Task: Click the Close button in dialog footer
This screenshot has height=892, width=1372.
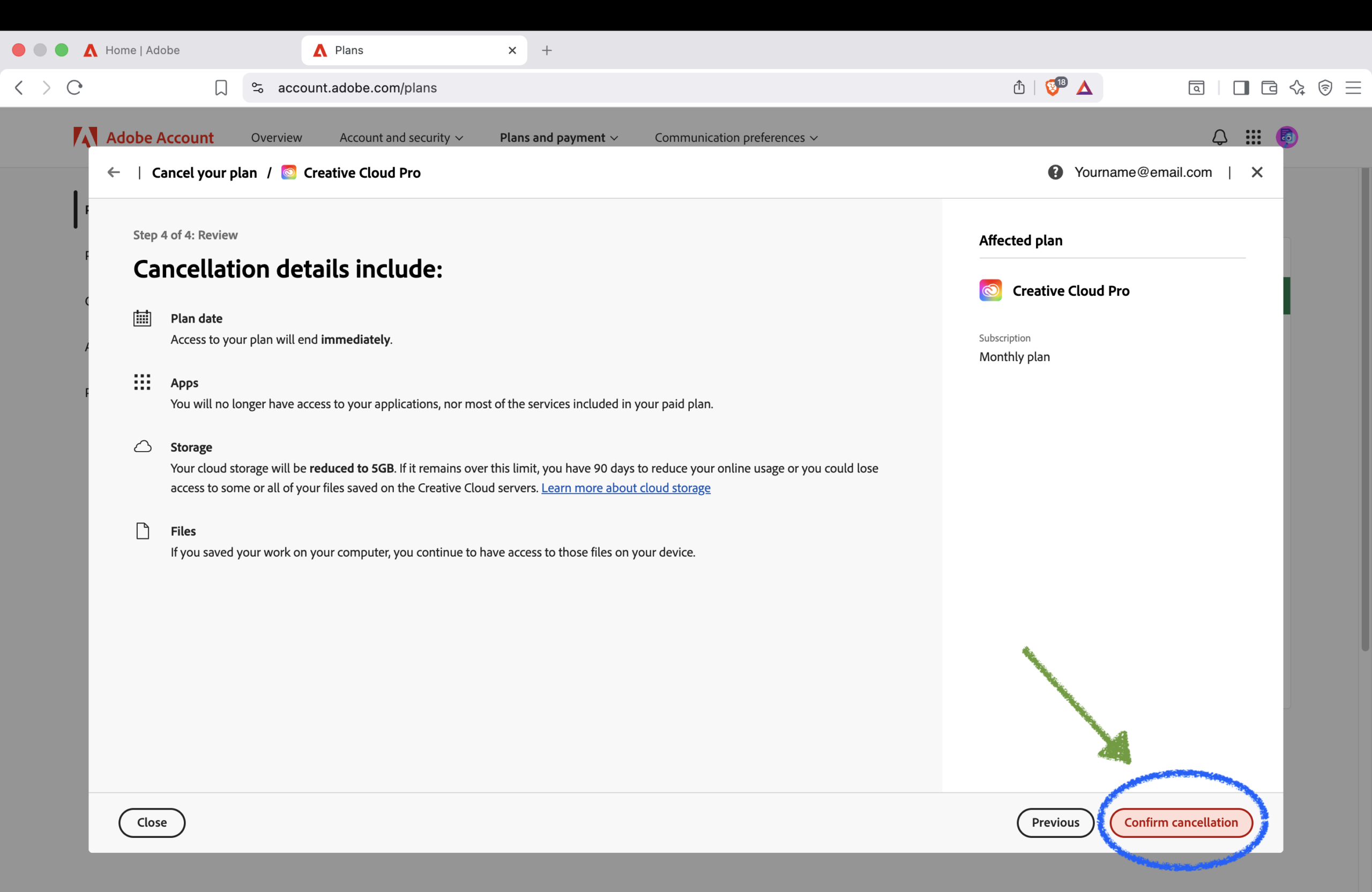Action: pos(152,822)
